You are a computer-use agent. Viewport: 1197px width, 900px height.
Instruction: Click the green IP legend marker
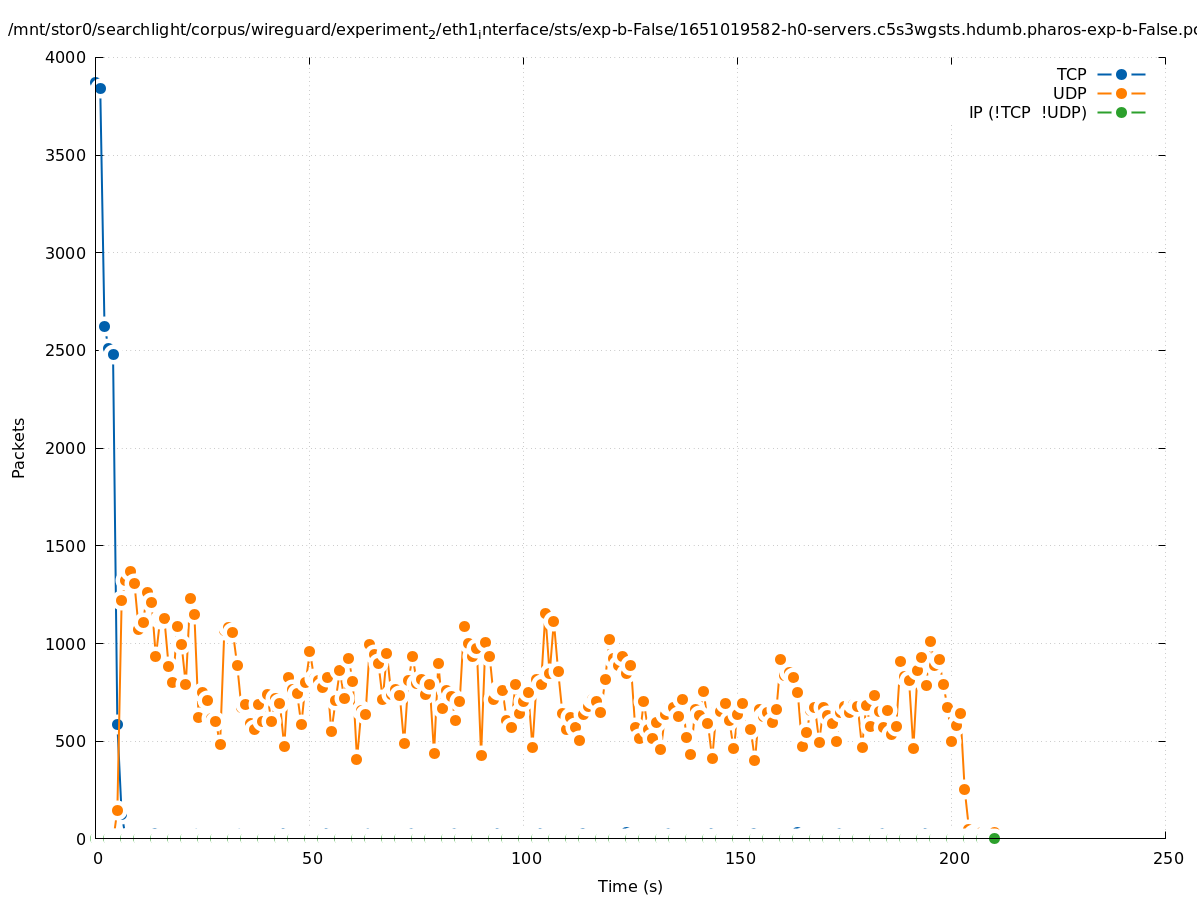[1121, 112]
